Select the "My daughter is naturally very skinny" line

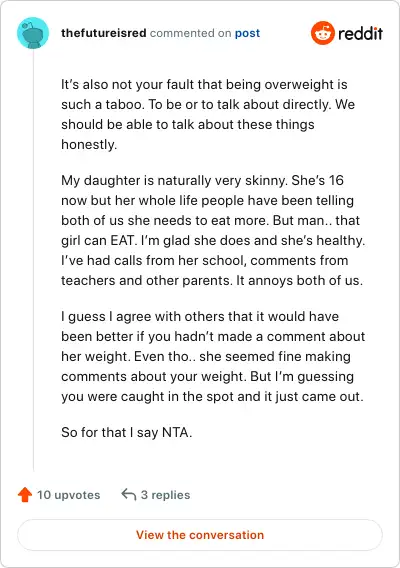coord(202,180)
